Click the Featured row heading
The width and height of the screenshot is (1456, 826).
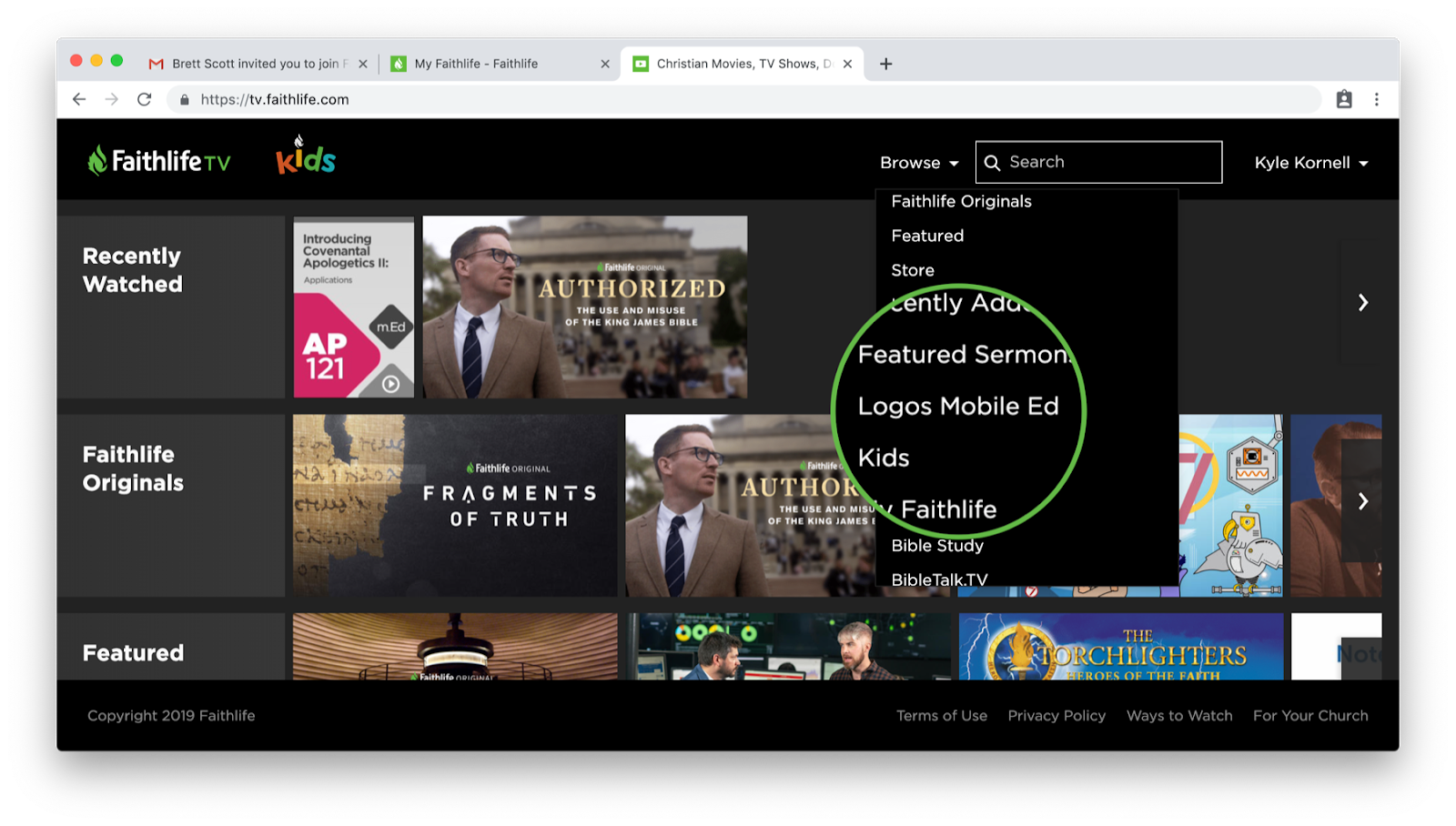click(x=133, y=653)
